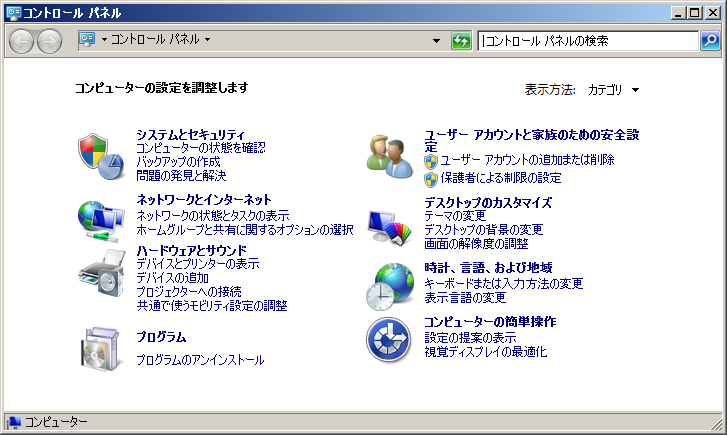This screenshot has height=435, width=727.
Task: Click the System and Security shield icon
Action: [101, 155]
